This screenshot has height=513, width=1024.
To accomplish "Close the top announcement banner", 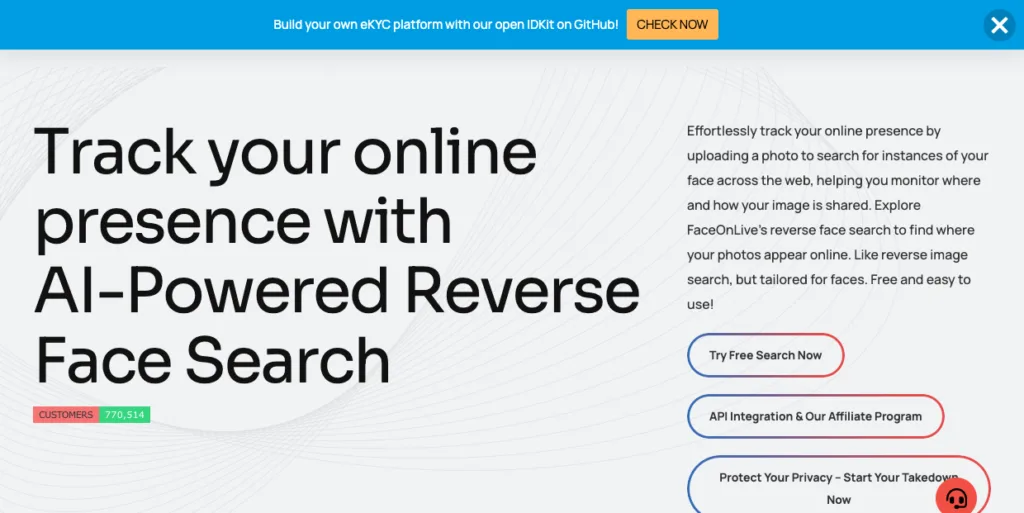I will tap(999, 25).
